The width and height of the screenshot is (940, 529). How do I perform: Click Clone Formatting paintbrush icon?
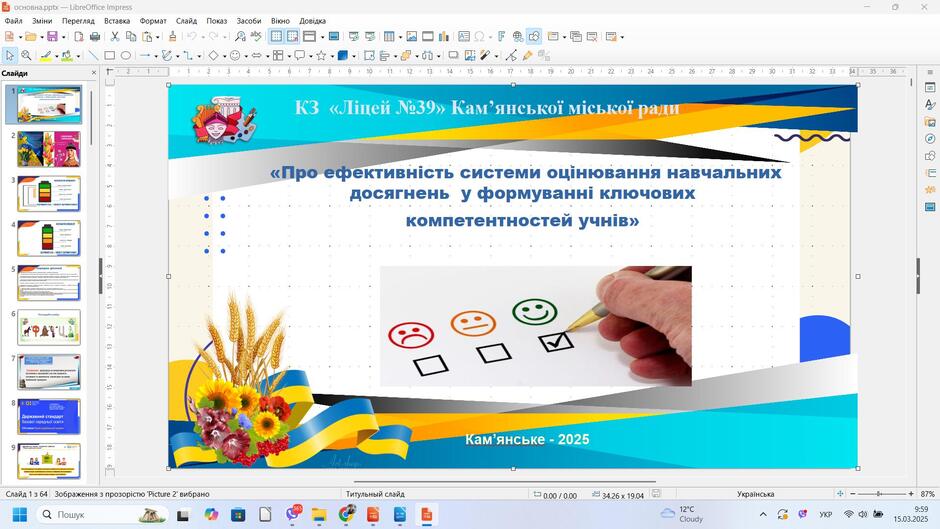click(x=172, y=37)
